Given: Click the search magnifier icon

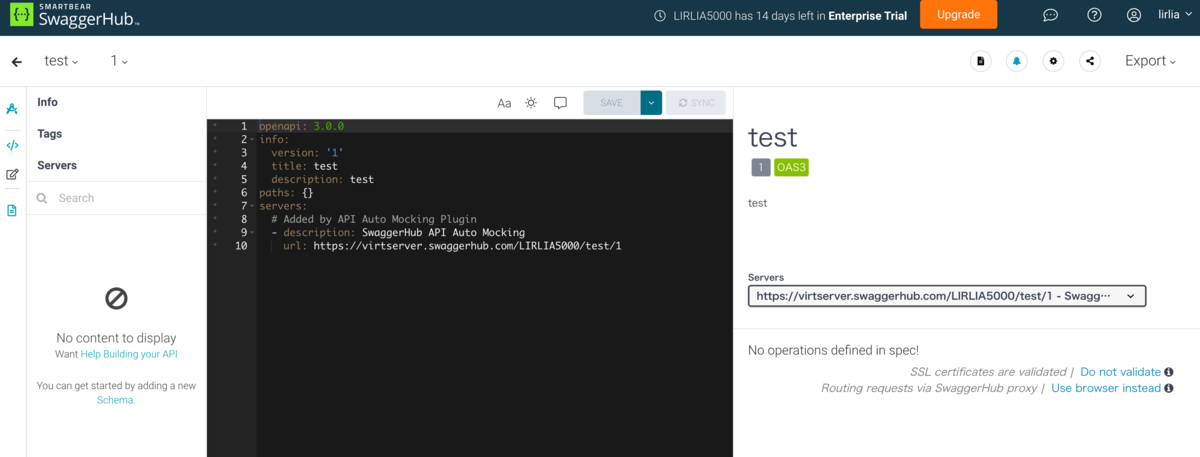Looking at the screenshot, I should [42, 198].
